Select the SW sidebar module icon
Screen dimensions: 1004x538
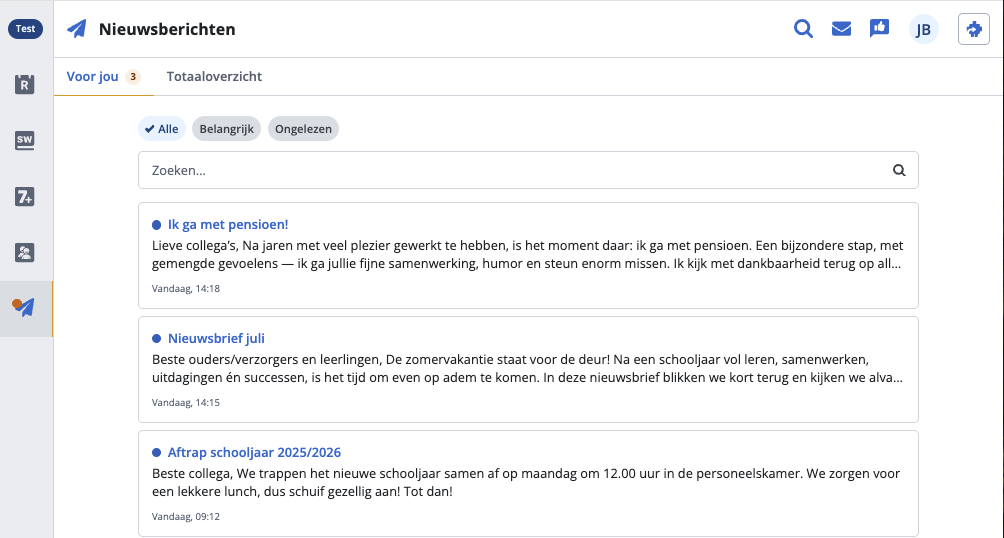(24, 140)
